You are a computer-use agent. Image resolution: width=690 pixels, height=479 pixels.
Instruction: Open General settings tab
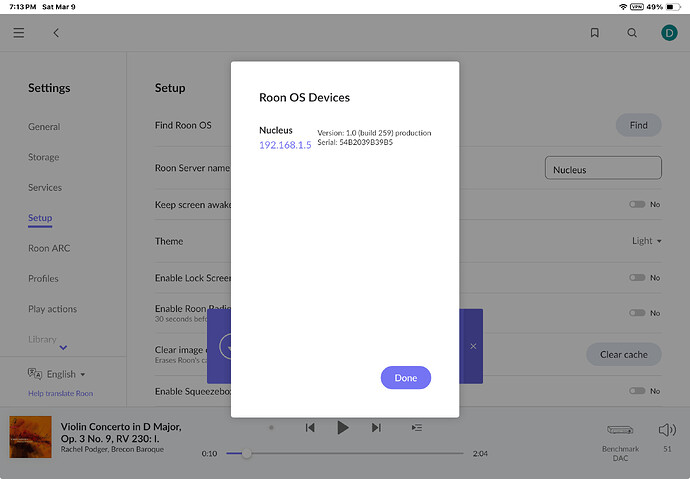point(44,127)
